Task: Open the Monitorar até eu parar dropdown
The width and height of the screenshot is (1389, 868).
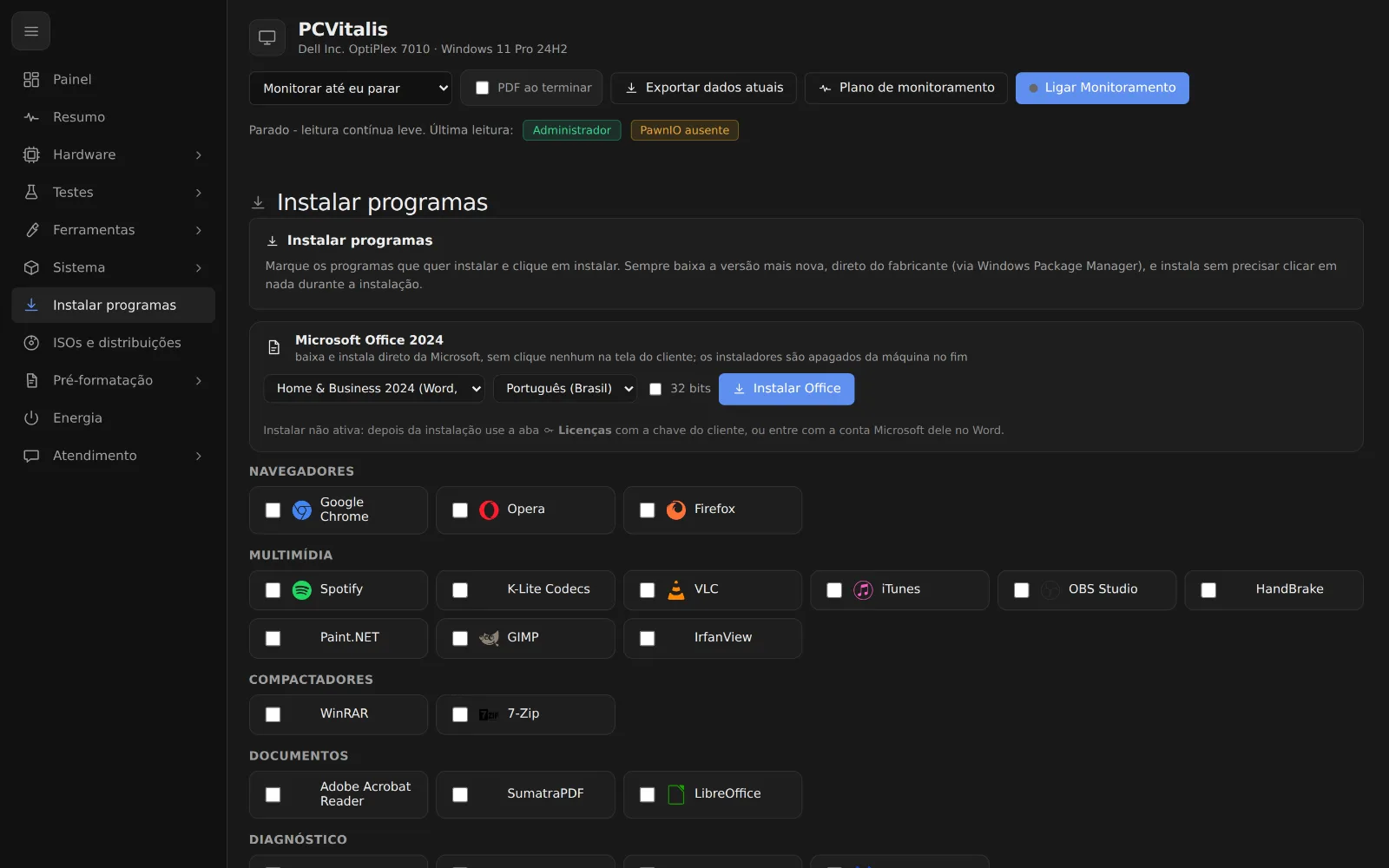Action: [351, 88]
